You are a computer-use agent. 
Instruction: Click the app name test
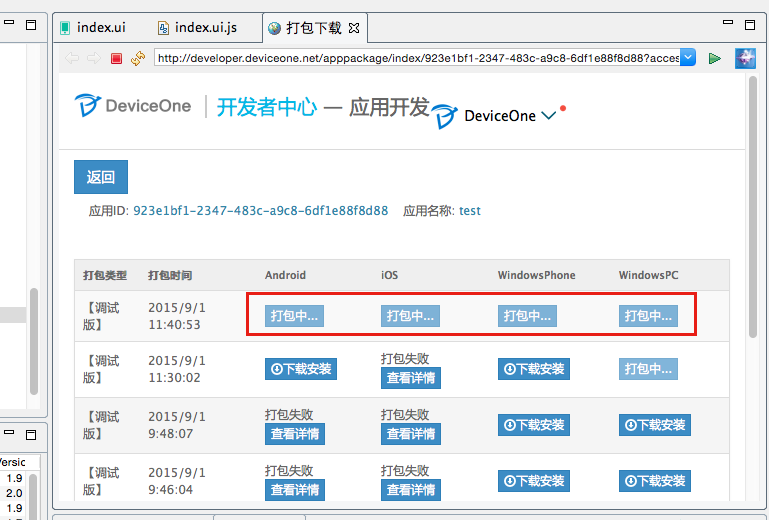(x=470, y=211)
